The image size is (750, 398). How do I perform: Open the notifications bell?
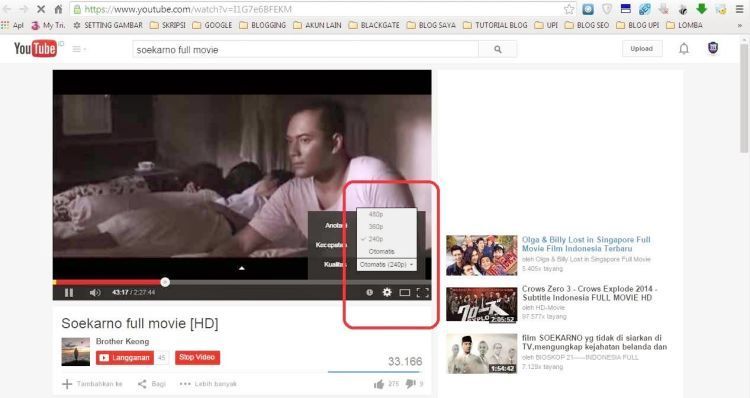click(684, 49)
